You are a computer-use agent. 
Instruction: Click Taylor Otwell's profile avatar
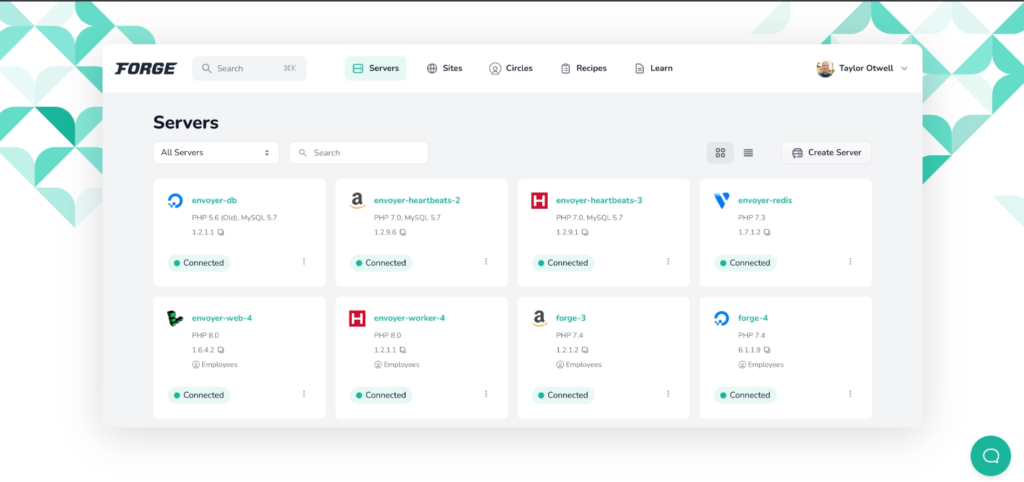pos(825,69)
